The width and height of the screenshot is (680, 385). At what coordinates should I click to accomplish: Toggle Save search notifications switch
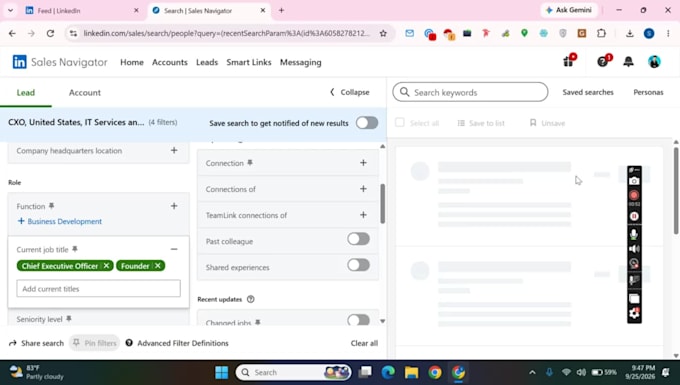tap(367, 123)
